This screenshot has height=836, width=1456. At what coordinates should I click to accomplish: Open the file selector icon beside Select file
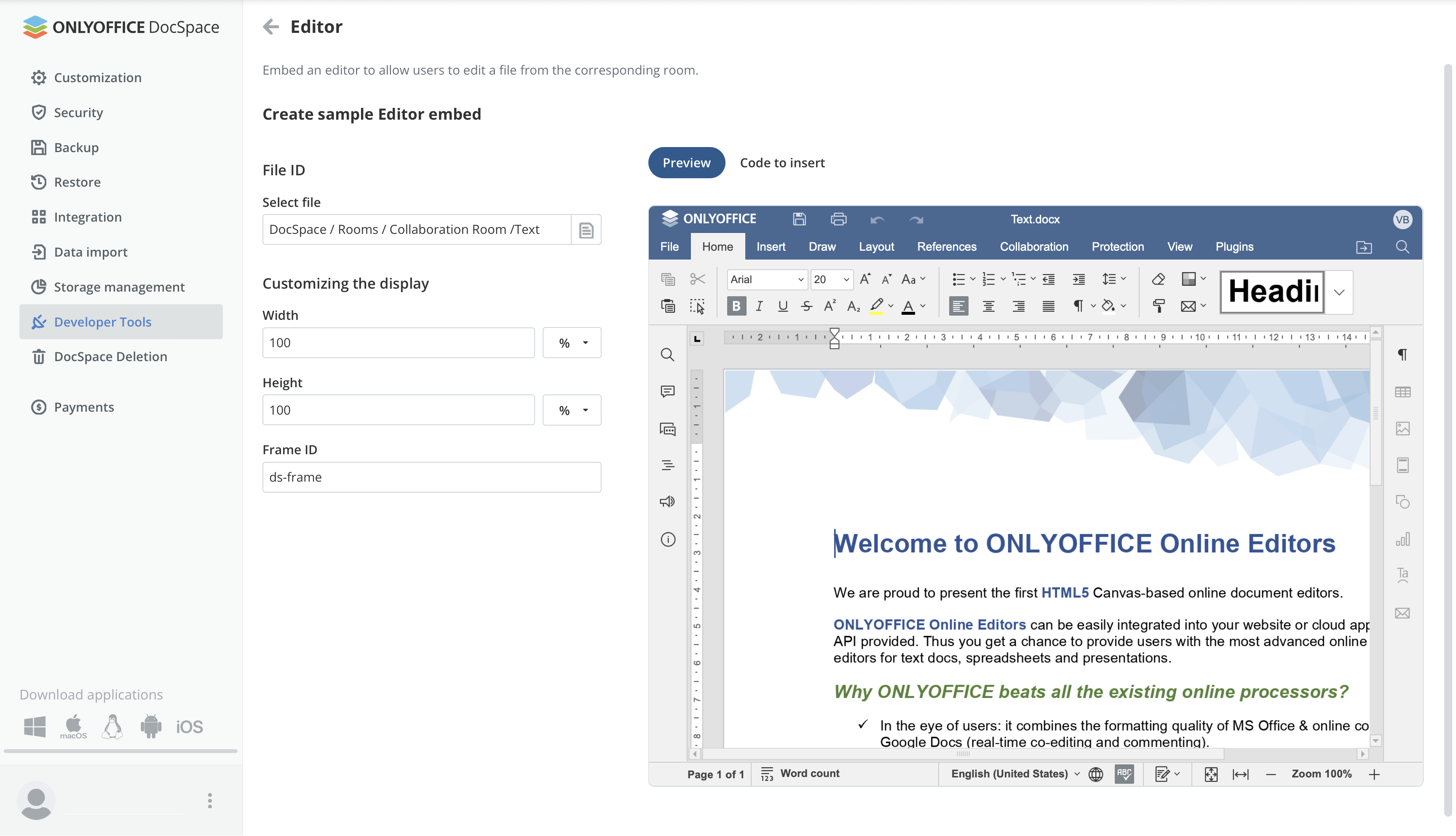click(x=585, y=230)
